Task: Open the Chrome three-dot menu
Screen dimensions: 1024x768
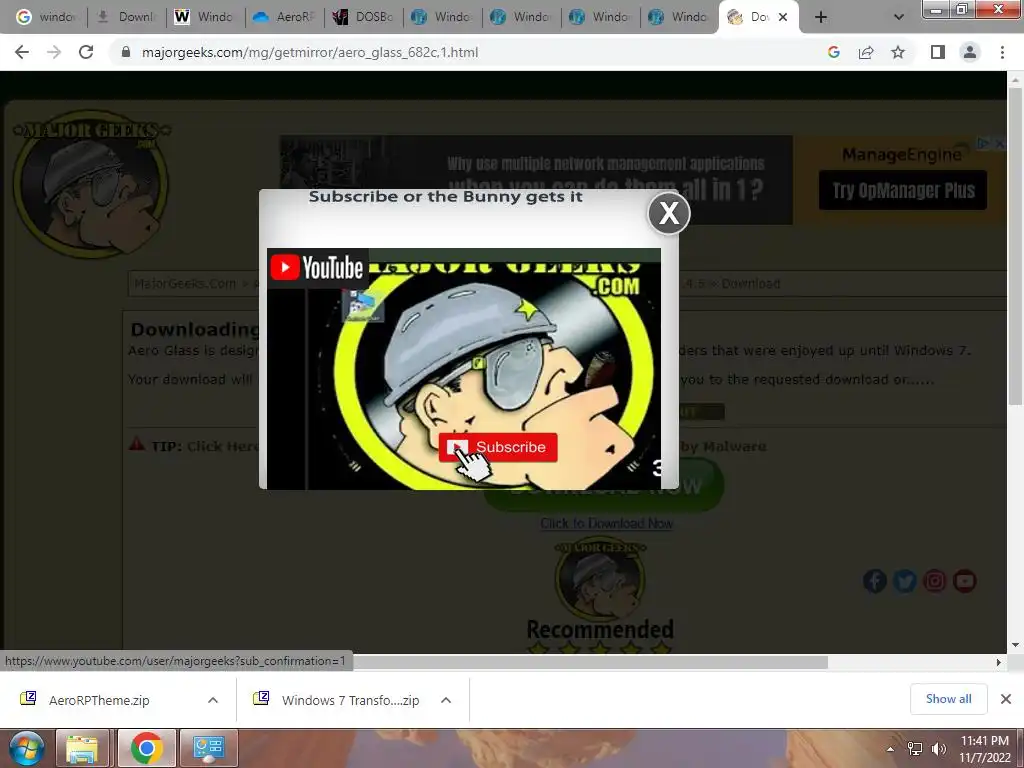Action: click(1002, 52)
